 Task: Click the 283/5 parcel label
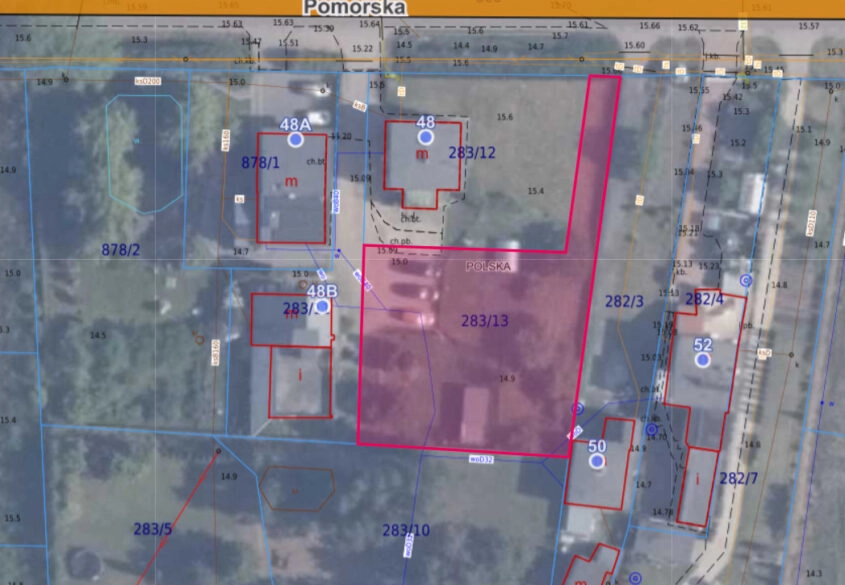153,529
